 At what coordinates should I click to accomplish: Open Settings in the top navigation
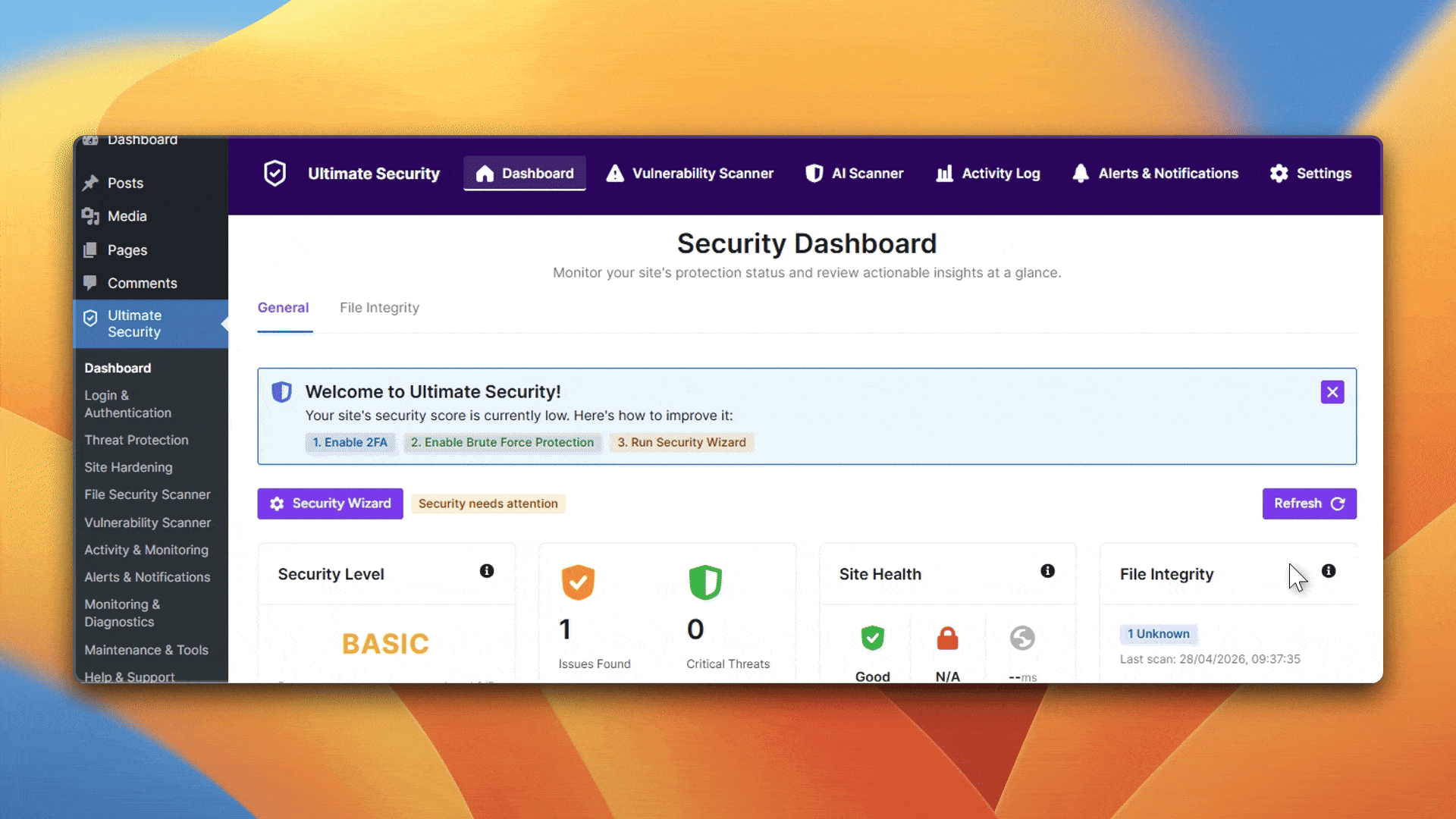click(x=1310, y=173)
